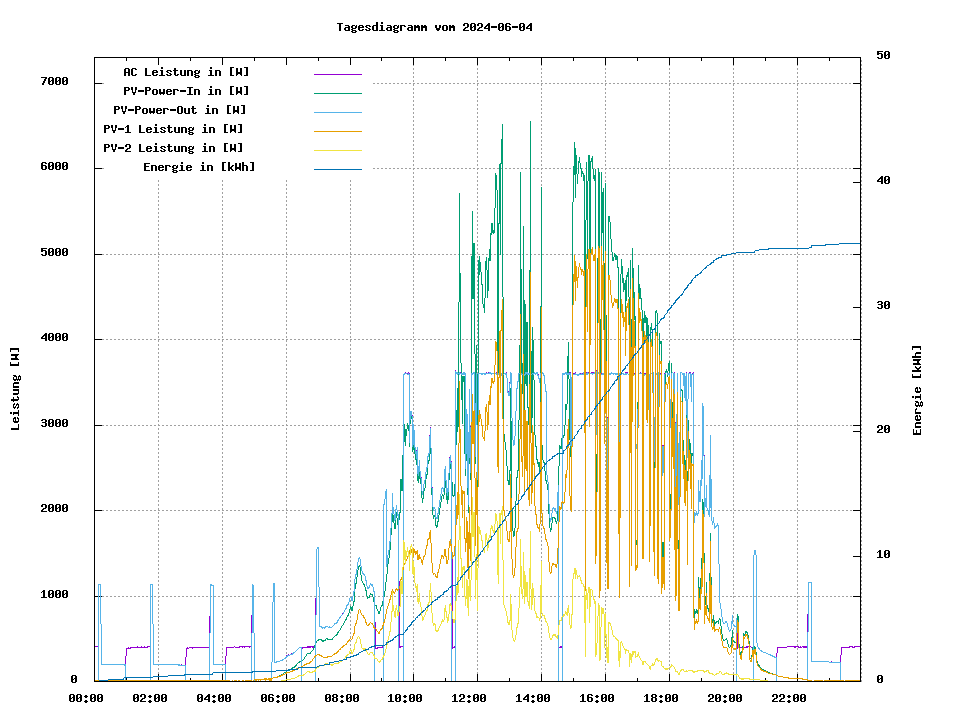Click the right axis title "Energie [kWh]"

(x=917, y=390)
